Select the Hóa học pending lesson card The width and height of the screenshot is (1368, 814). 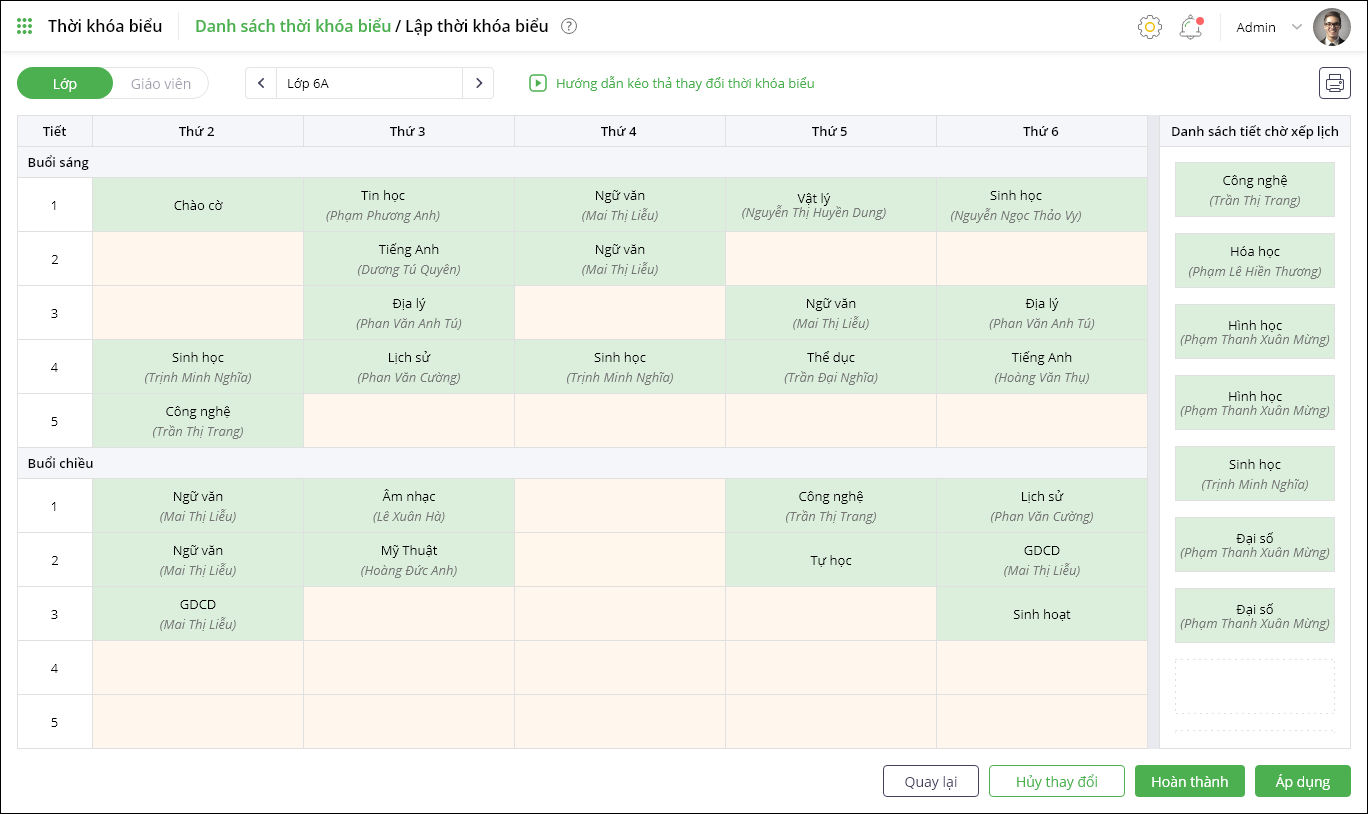1254,261
